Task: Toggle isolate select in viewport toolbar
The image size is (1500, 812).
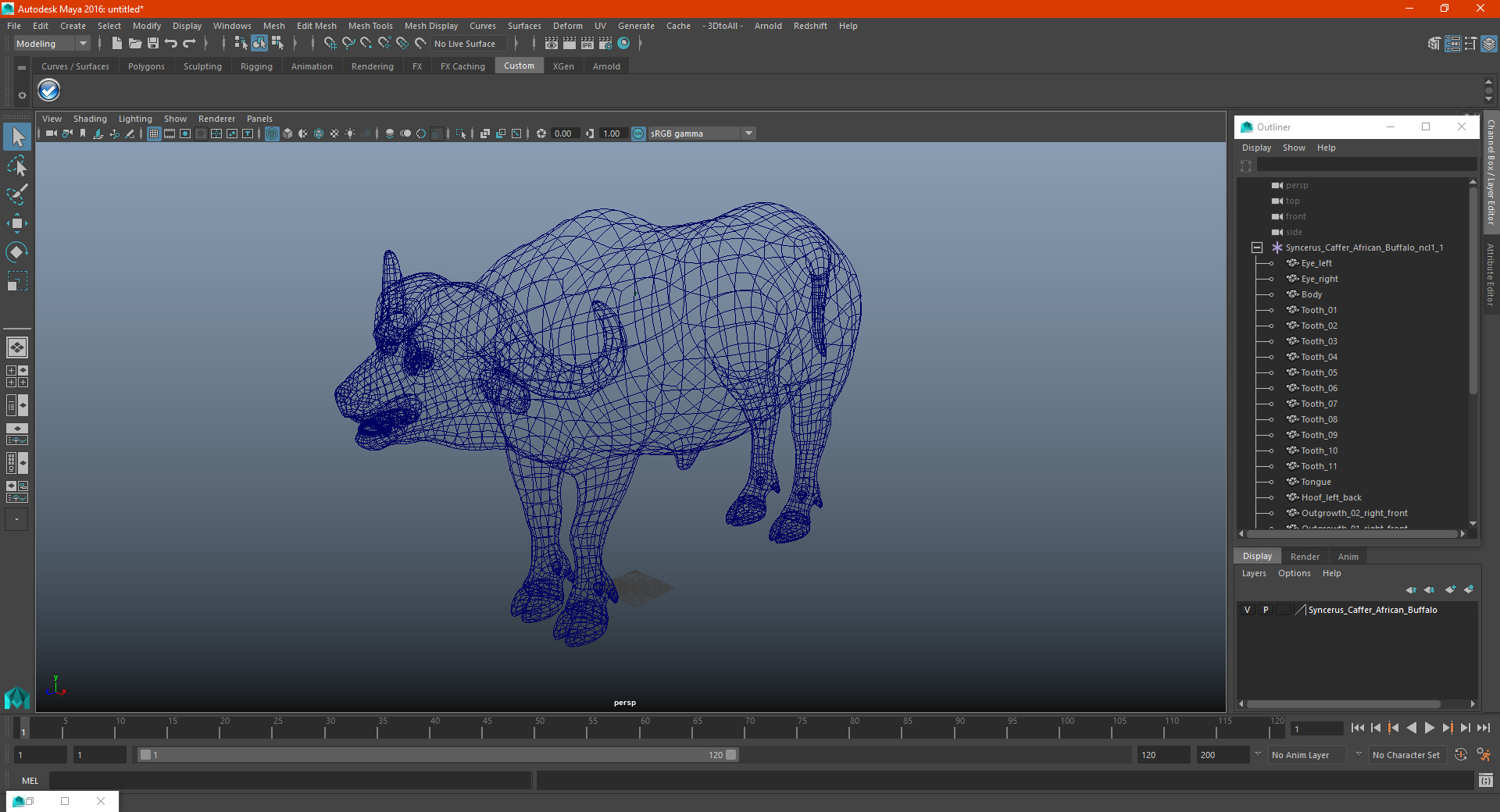Action: pos(461,134)
